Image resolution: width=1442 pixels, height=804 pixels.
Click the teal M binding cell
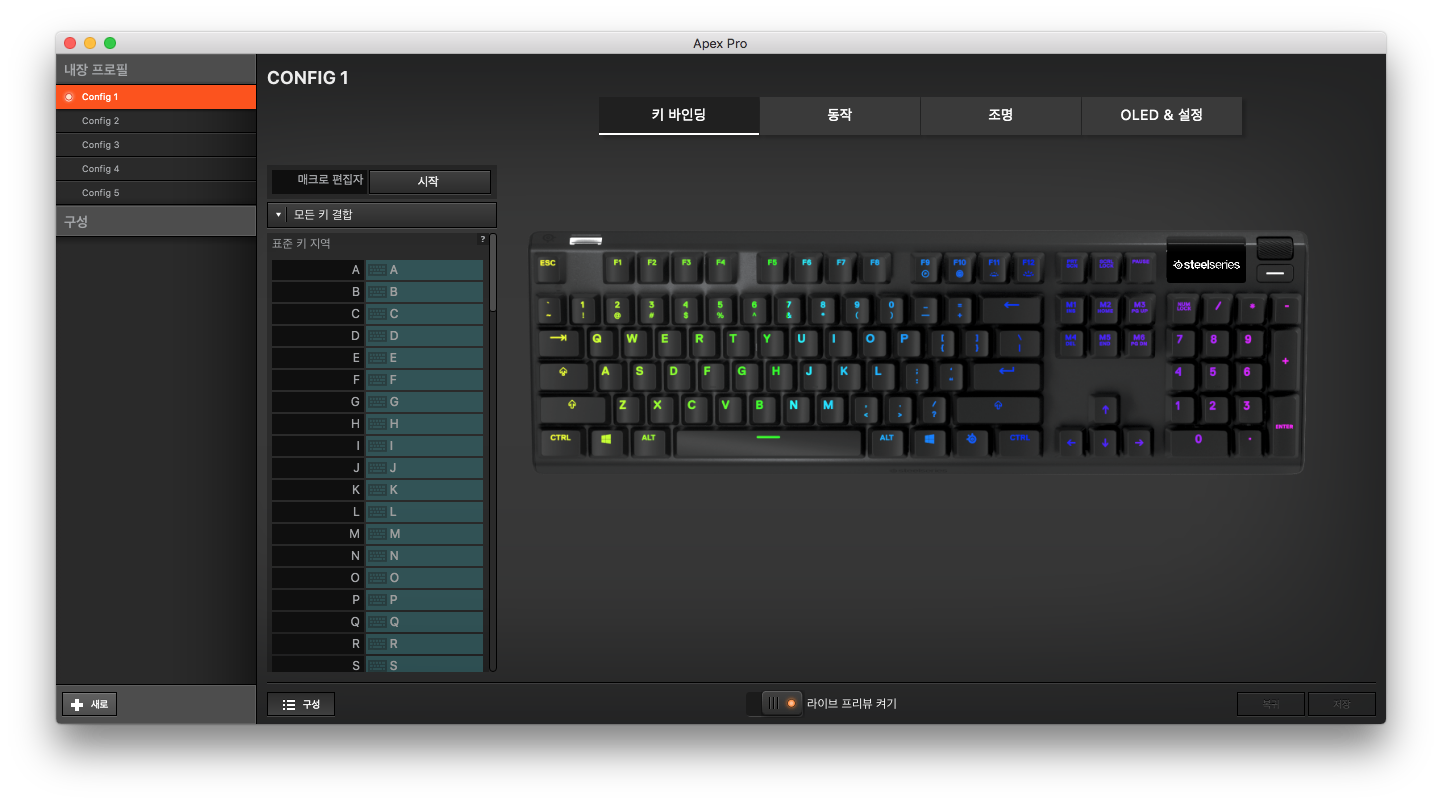tap(425, 534)
